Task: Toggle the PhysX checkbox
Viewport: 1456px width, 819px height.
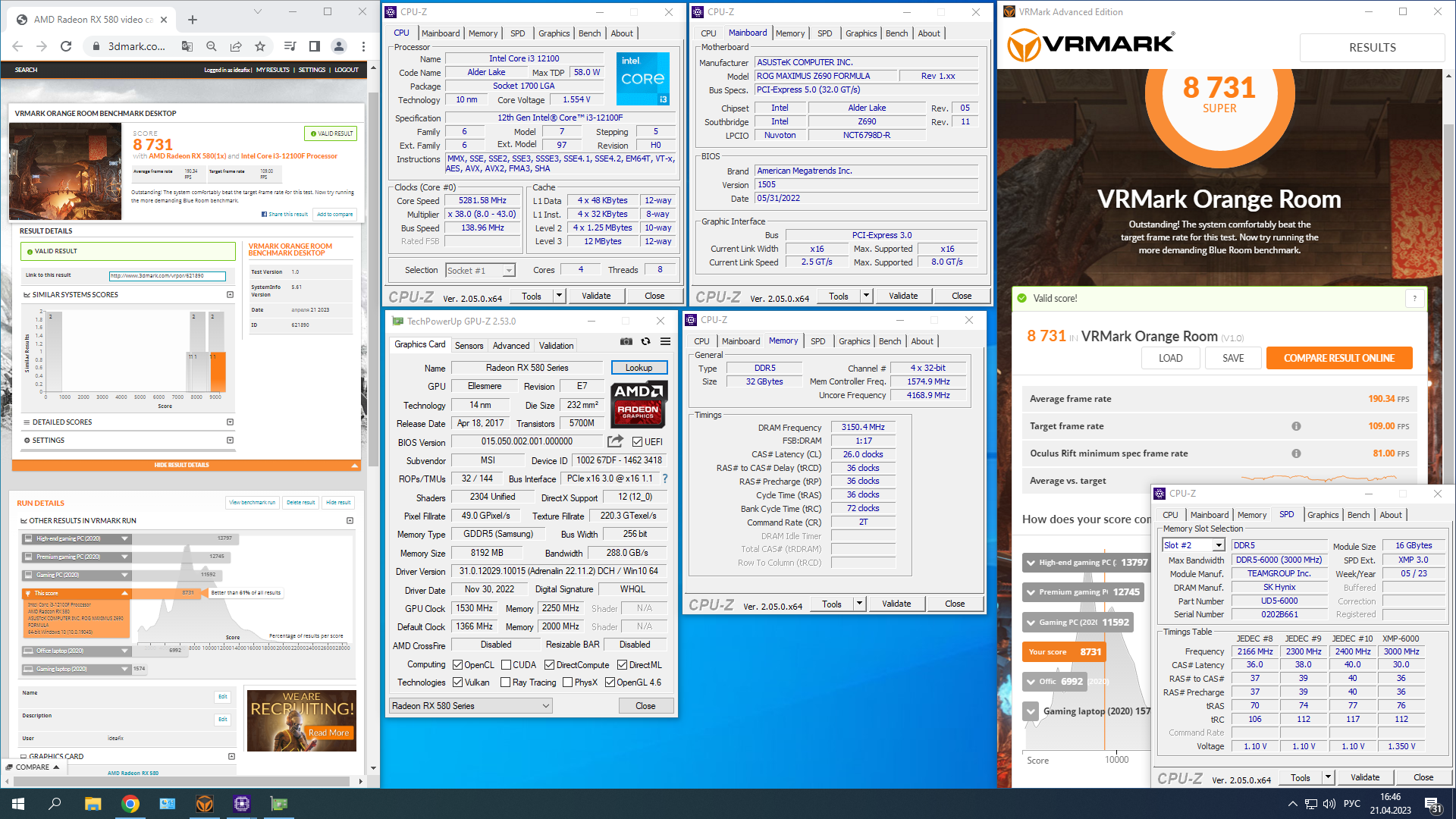Action: tap(567, 682)
